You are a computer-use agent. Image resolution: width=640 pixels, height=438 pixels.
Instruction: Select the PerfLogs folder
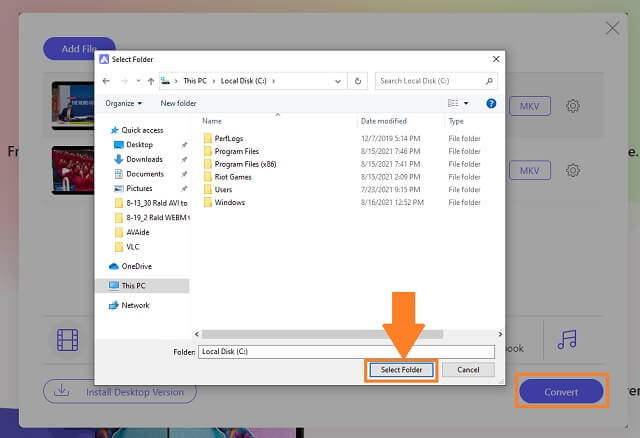click(x=223, y=138)
